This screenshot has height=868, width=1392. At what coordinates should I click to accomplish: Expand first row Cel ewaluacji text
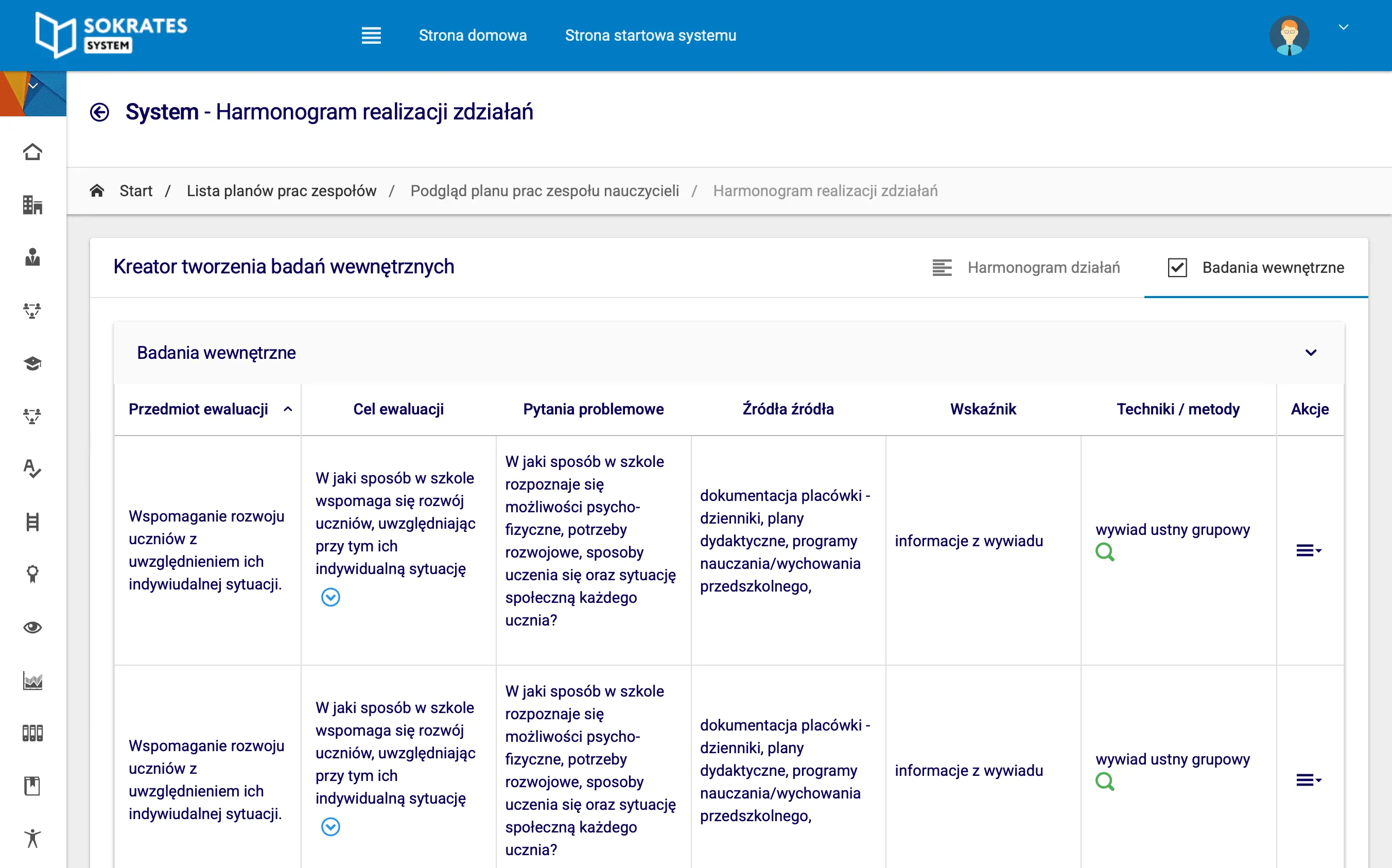[330, 598]
